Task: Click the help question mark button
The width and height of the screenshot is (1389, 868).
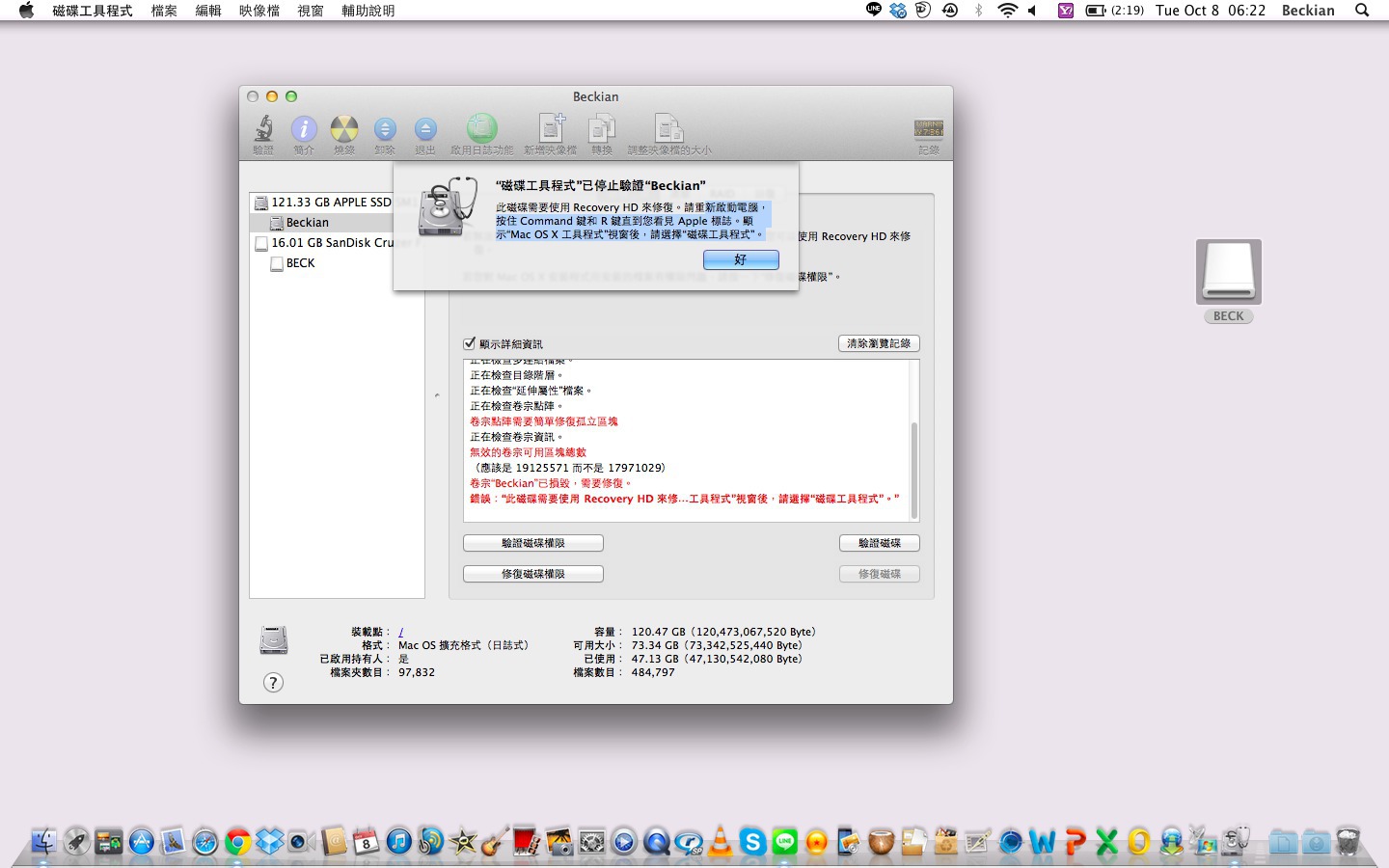Action: (x=274, y=683)
